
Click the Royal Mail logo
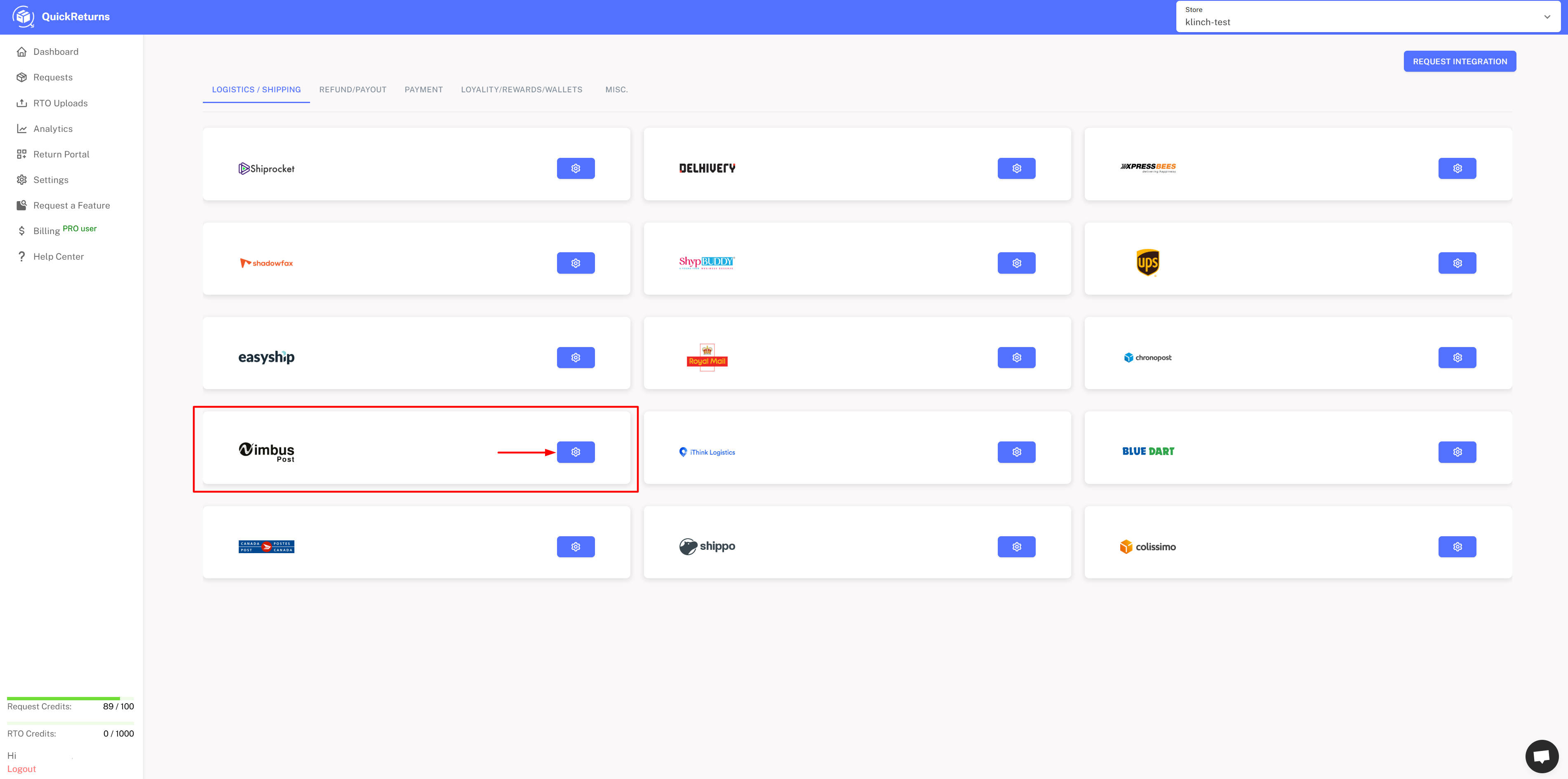[707, 357]
